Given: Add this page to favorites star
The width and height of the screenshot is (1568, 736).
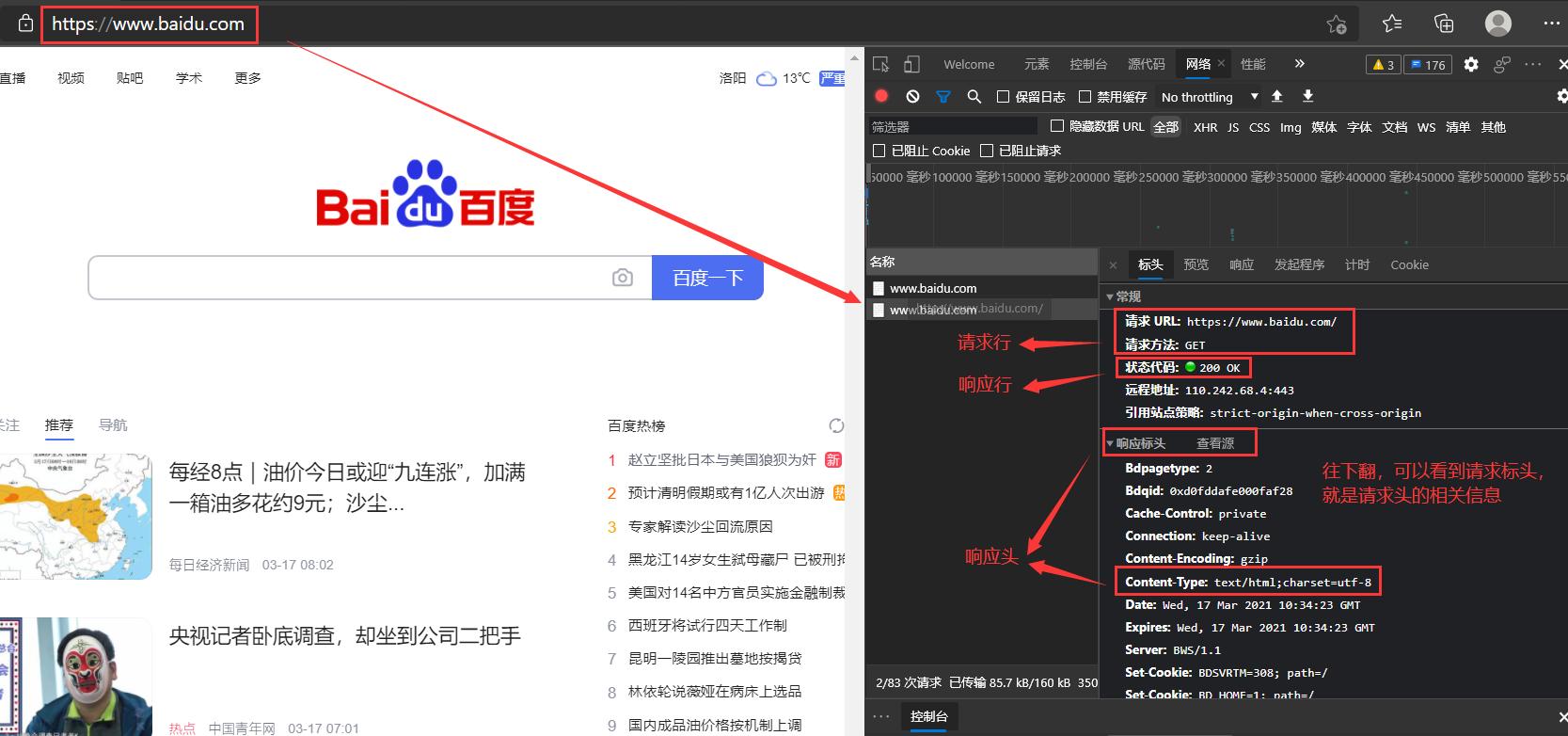Looking at the screenshot, I should click(1336, 24).
